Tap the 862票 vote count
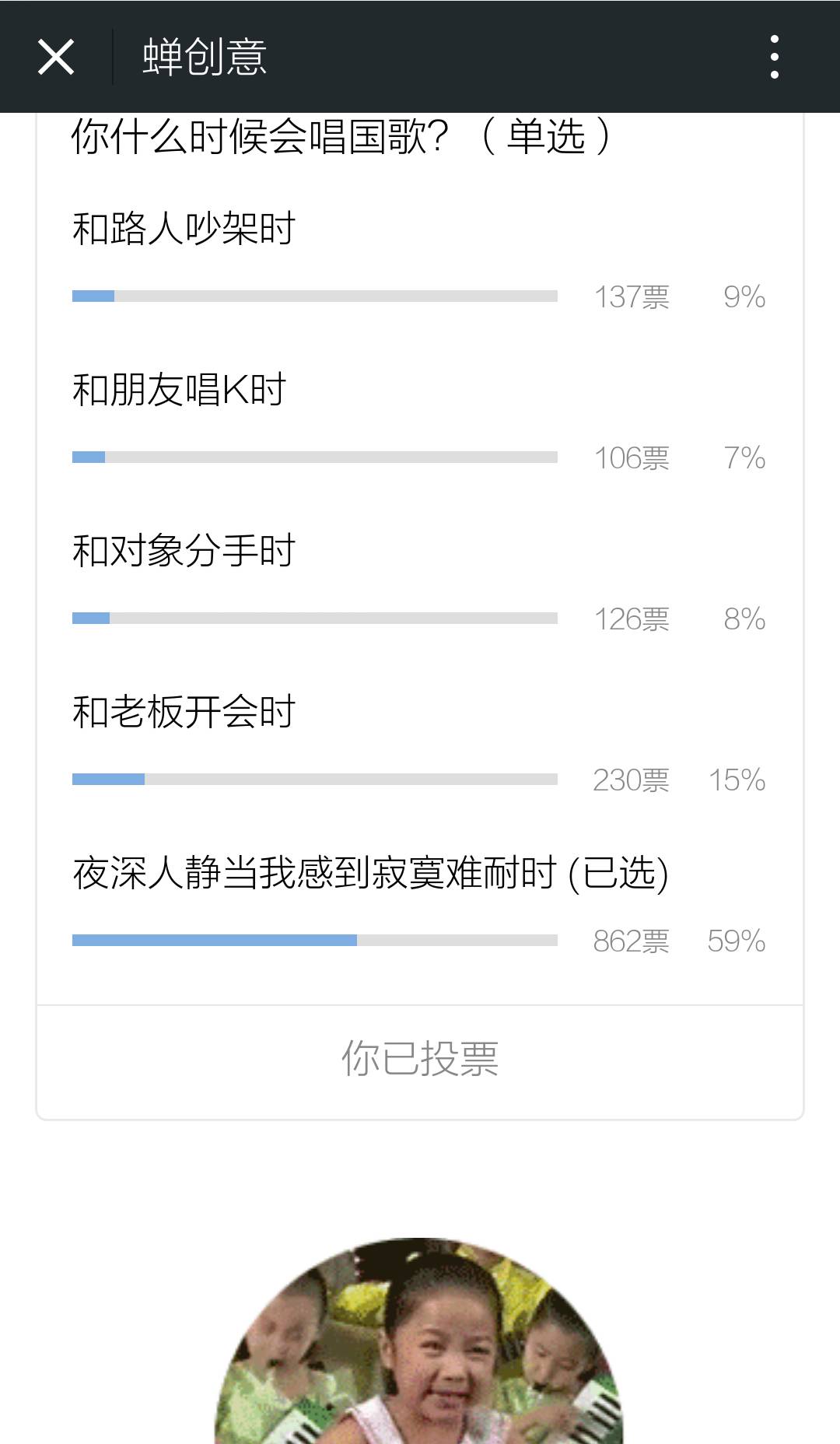 pyautogui.click(x=631, y=941)
